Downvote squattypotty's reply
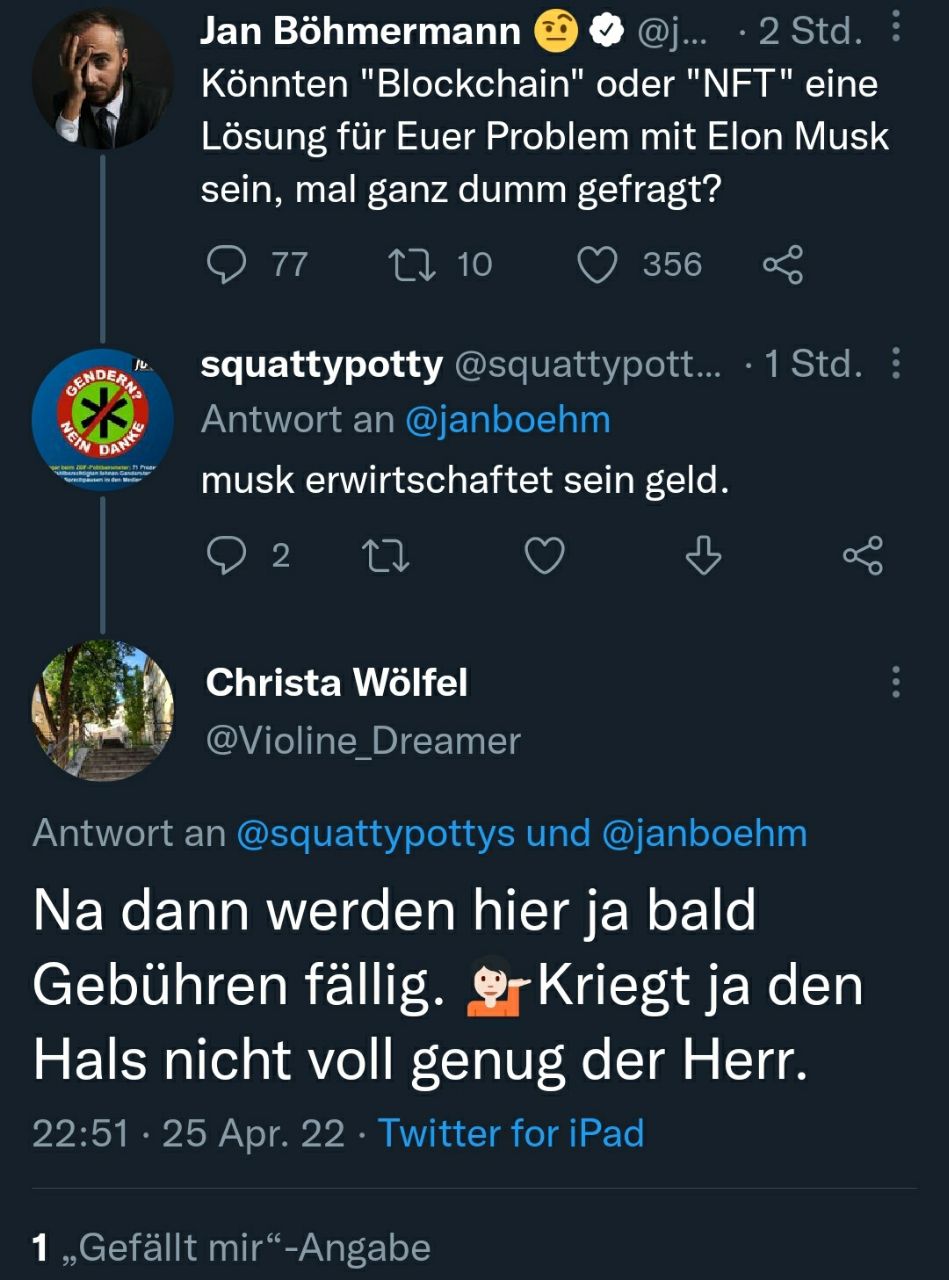The height and width of the screenshot is (1280, 949). click(x=703, y=556)
